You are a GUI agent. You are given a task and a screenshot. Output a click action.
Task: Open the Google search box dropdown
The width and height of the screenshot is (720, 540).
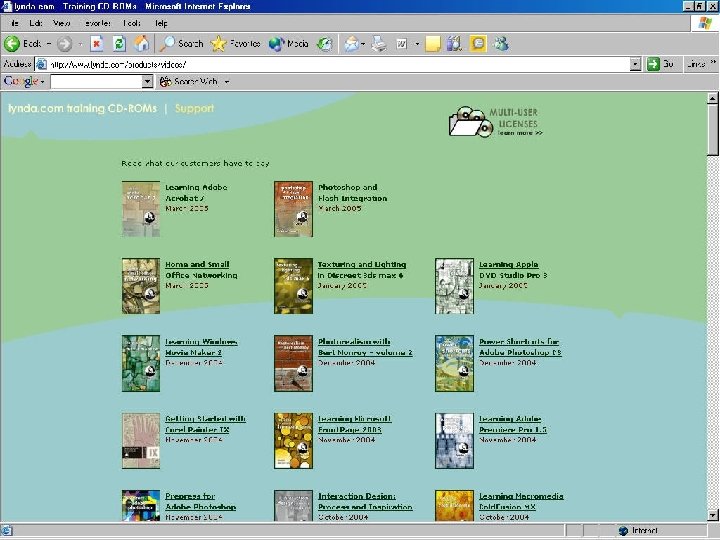(x=147, y=82)
